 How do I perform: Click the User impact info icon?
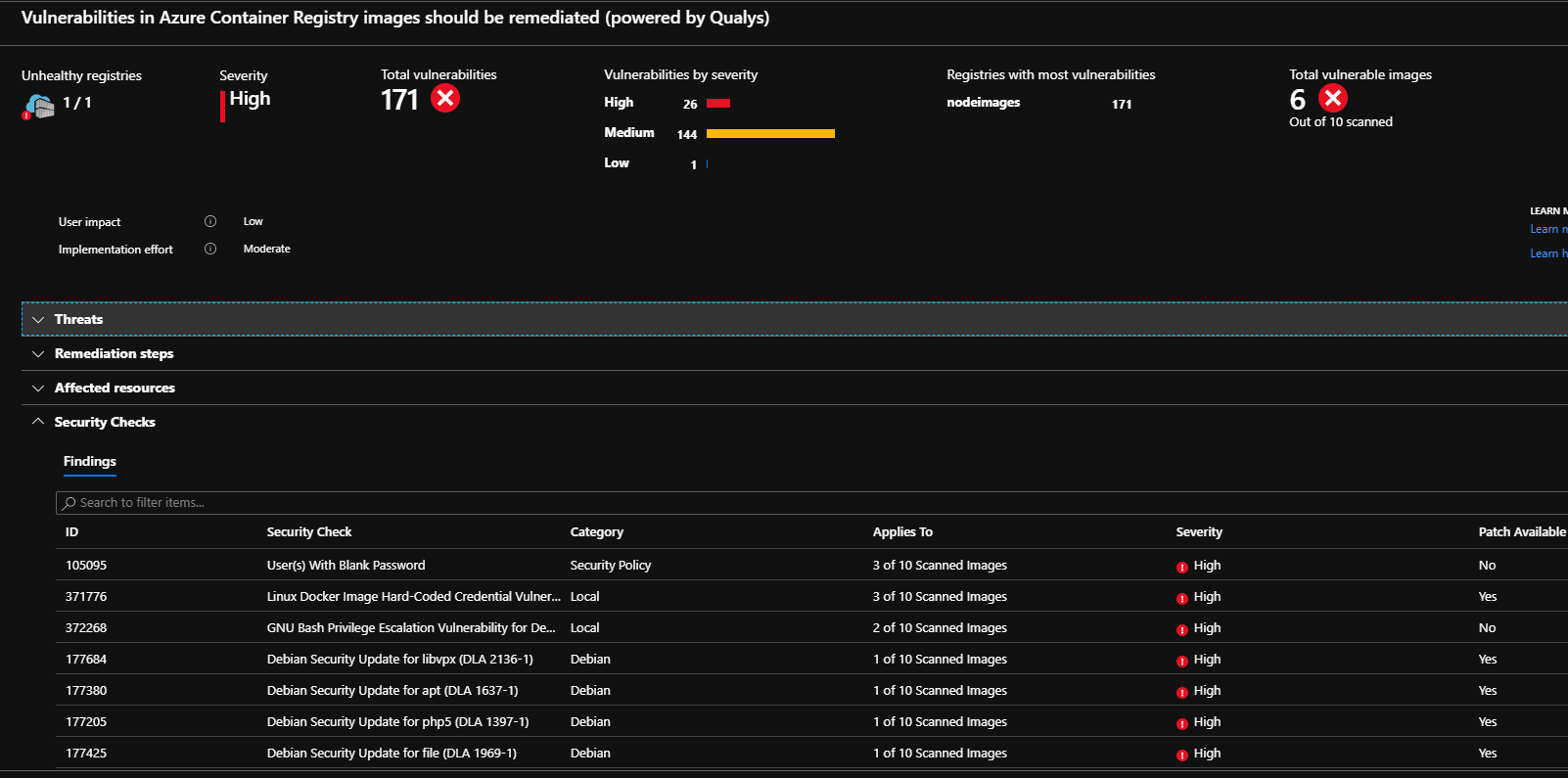[x=210, y=221]
